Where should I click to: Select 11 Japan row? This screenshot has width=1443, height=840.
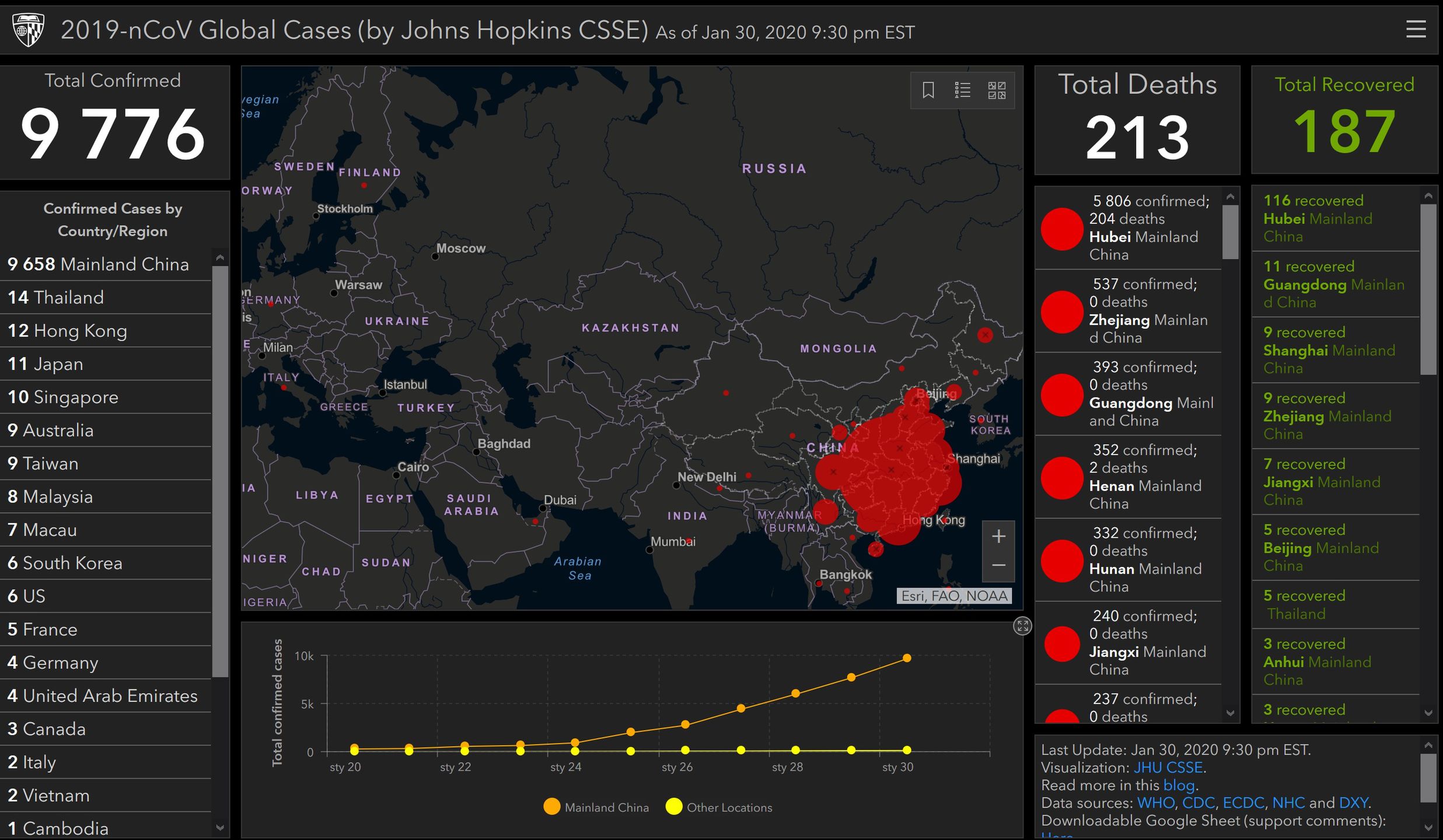(x=106, y=364)
